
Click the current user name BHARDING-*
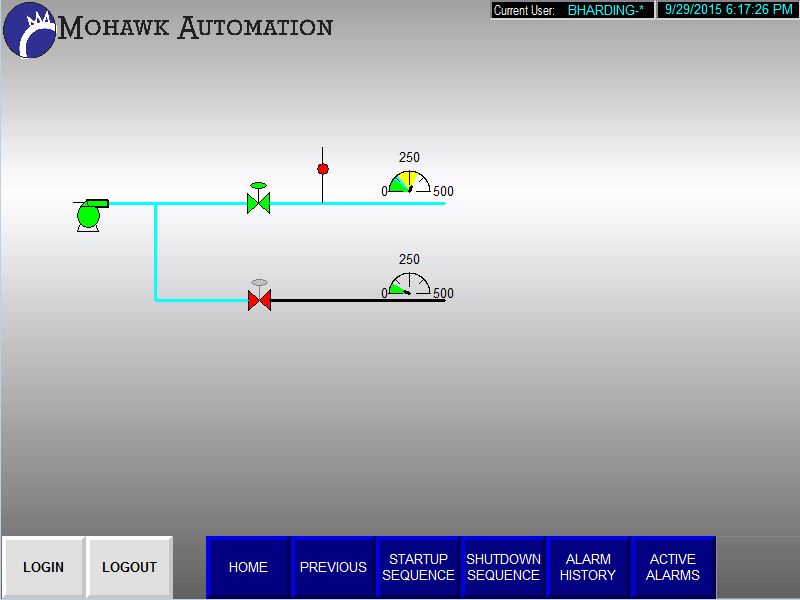pyautogui.click(x=606, y=10)
